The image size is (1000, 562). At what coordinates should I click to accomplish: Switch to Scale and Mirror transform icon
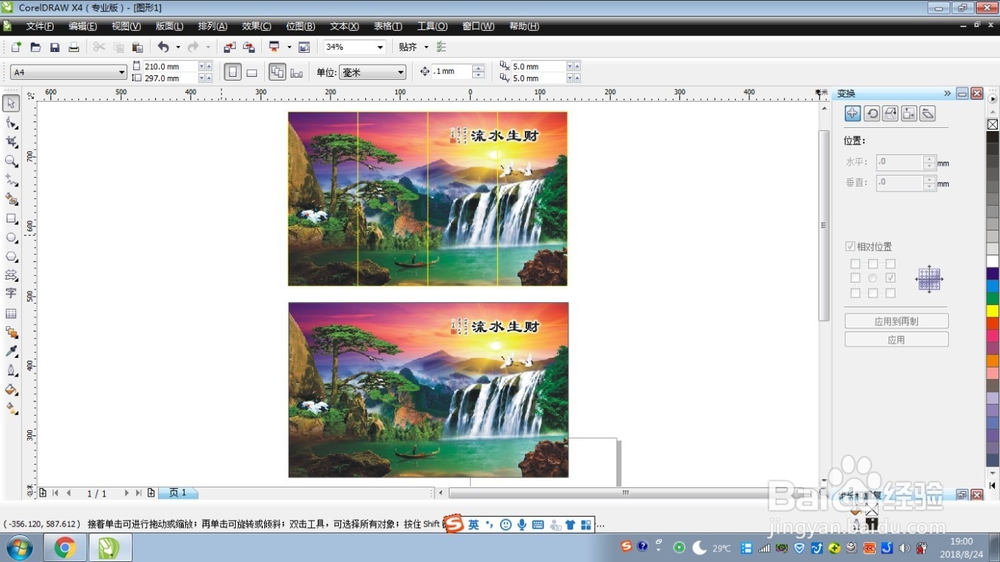tap(890, 114)
